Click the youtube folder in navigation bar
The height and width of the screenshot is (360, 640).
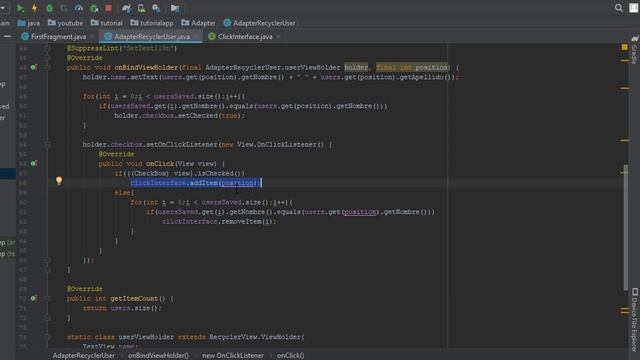coord(65,23)
